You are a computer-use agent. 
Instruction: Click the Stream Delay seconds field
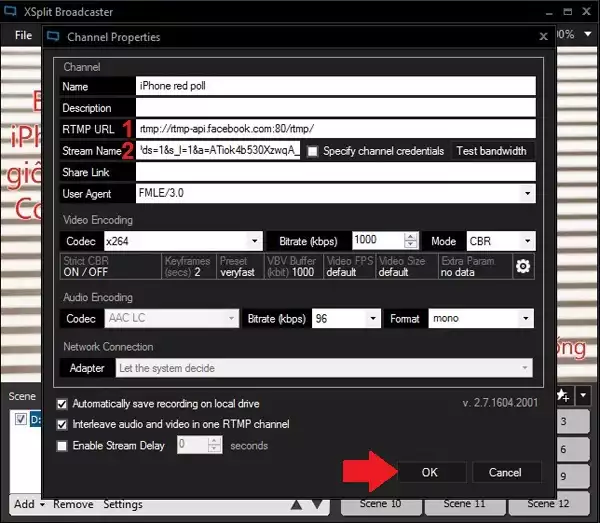(x=193, y=445)
